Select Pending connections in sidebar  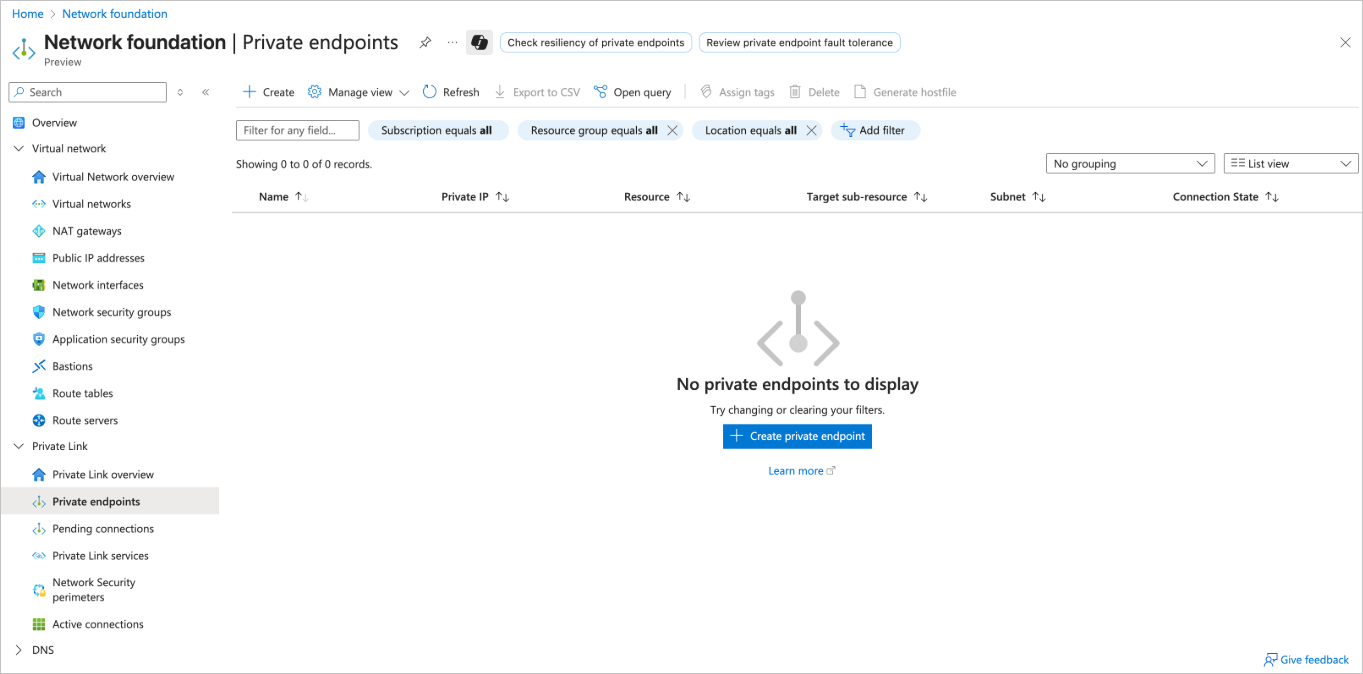(103, 528)
